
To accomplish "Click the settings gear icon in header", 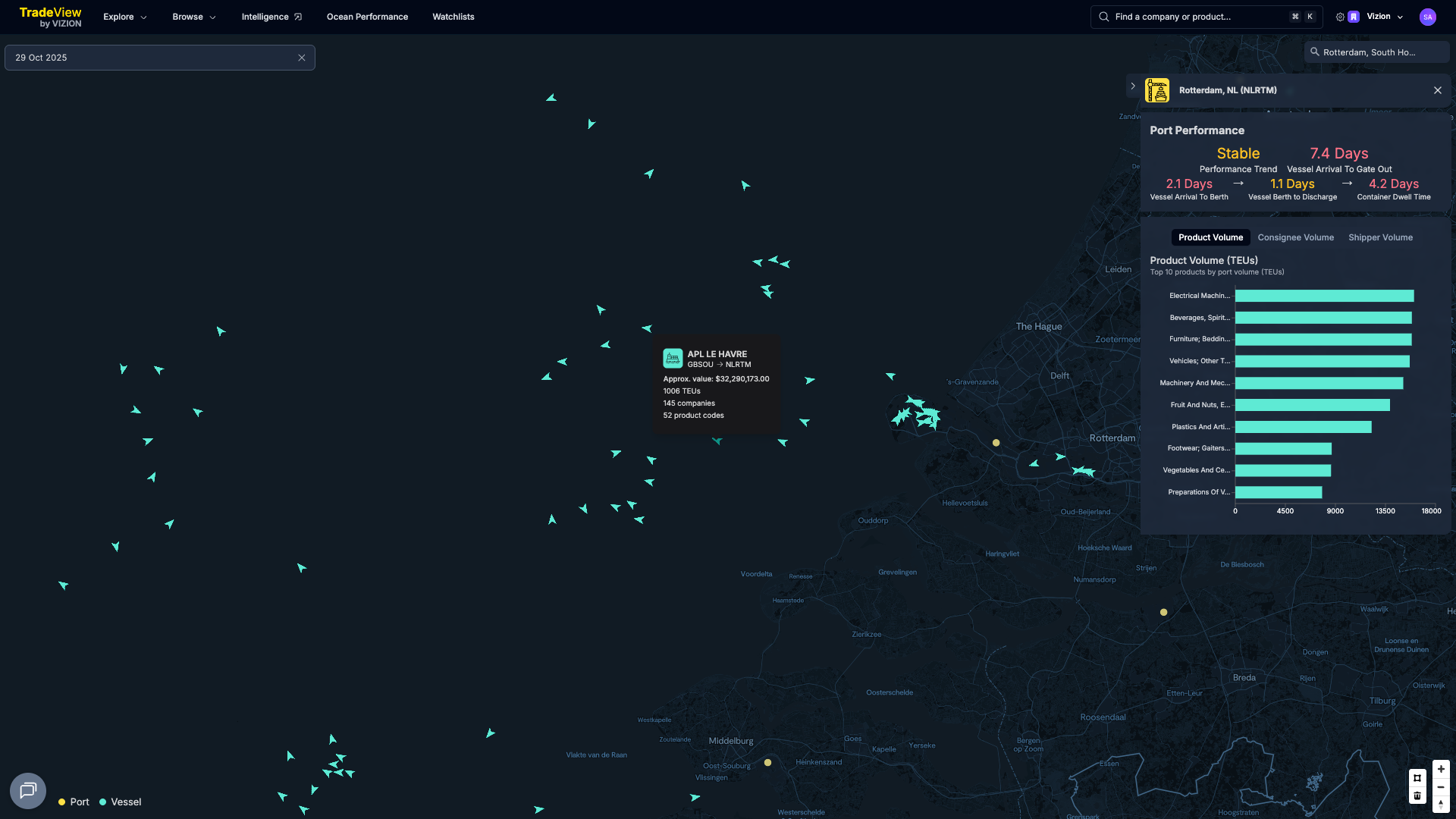I will (x=1340, y=17).
